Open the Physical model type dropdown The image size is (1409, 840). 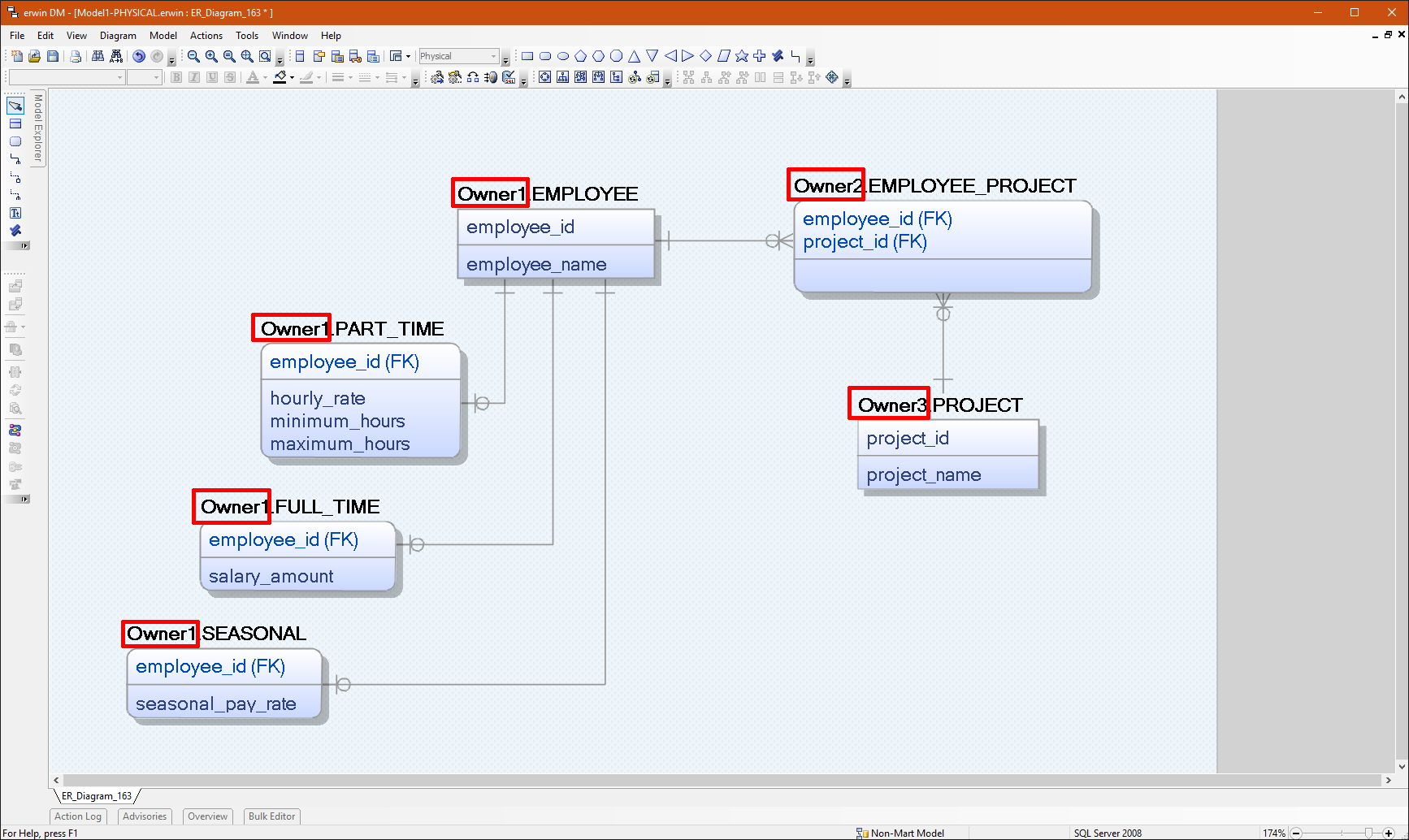click(x=493, y=56)
